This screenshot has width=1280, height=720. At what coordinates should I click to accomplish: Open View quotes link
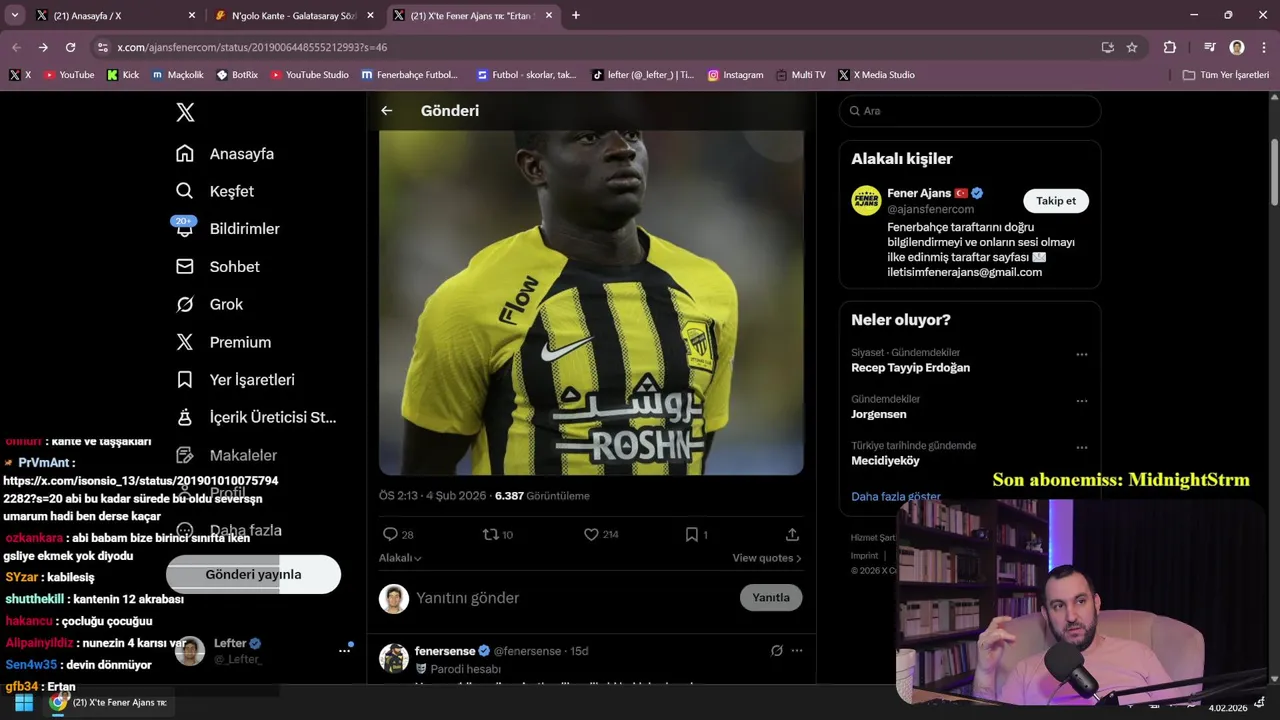coord(767,558)
